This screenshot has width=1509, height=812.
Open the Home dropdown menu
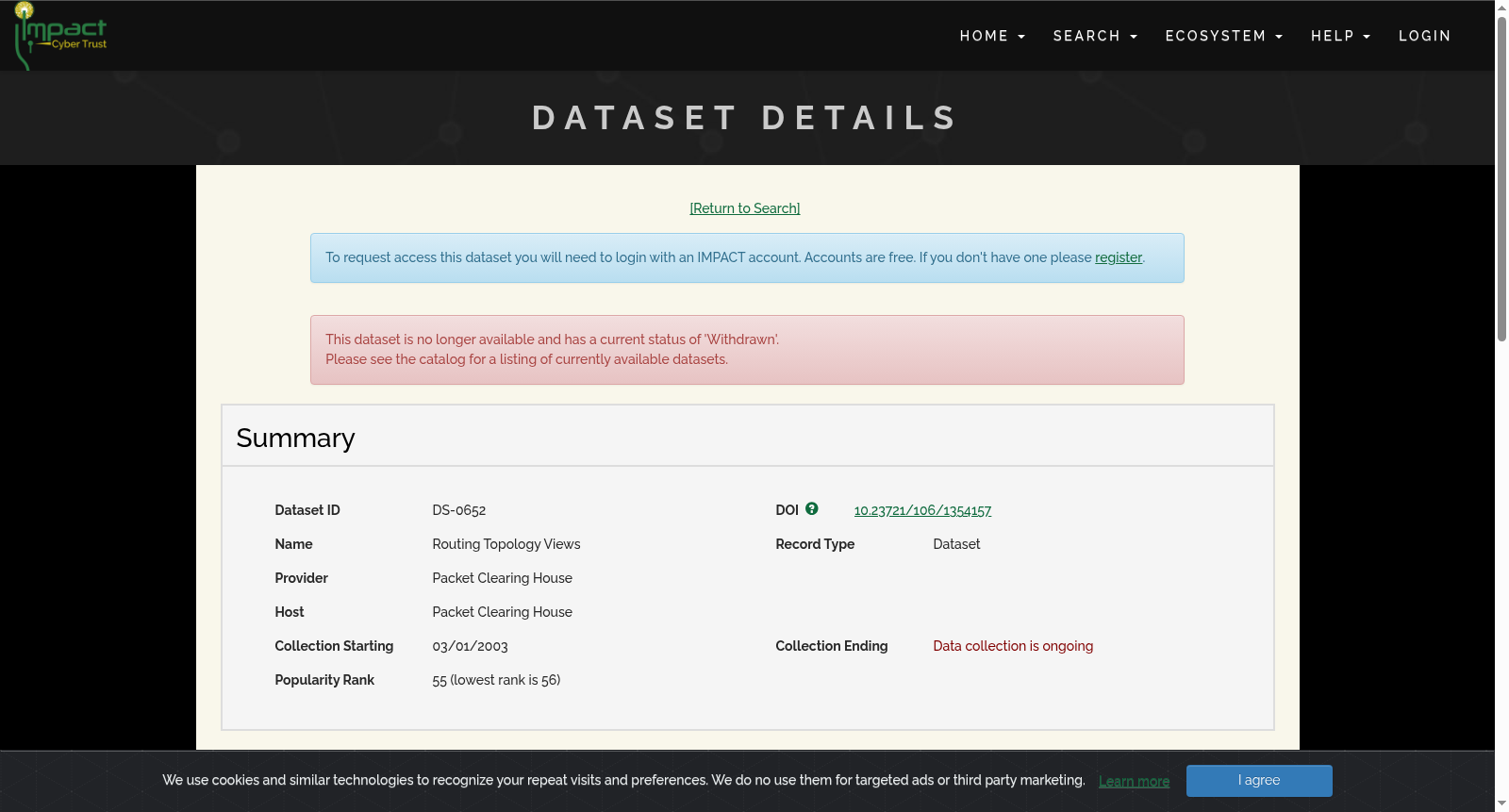point(992,36)
